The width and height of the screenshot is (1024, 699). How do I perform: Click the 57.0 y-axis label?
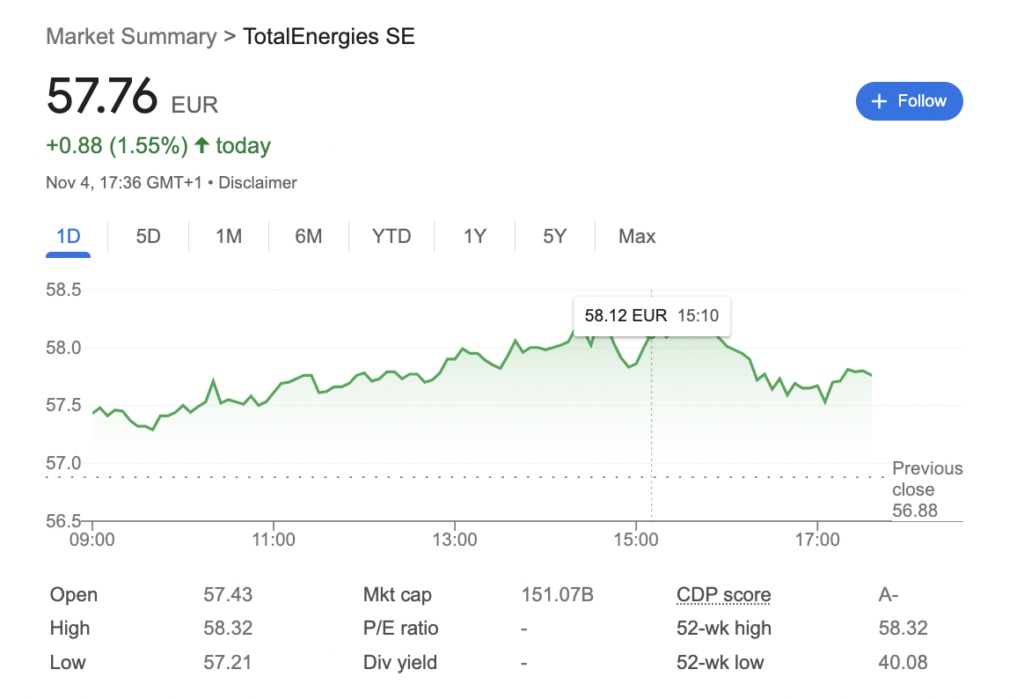tap(63, 463)
